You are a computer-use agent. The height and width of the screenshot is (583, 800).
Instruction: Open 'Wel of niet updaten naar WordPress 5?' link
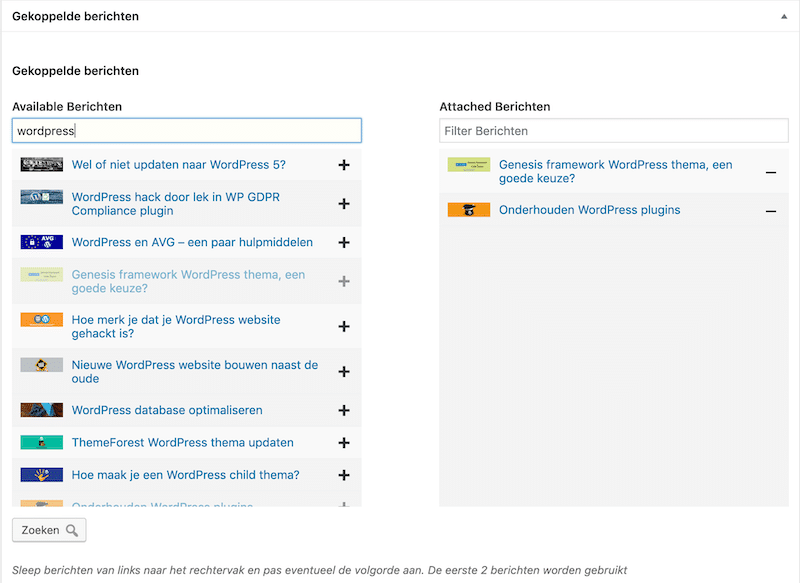click(x=179, y=165)
